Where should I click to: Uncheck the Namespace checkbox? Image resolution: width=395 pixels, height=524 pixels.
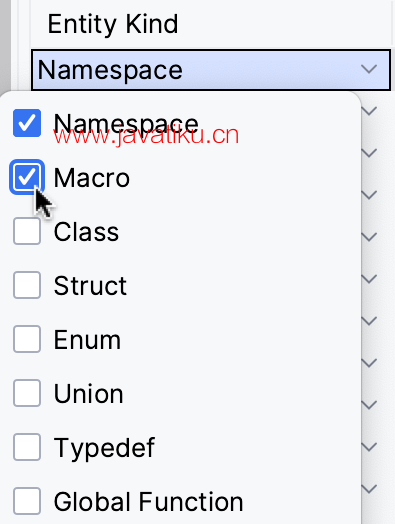pos(27,123)
